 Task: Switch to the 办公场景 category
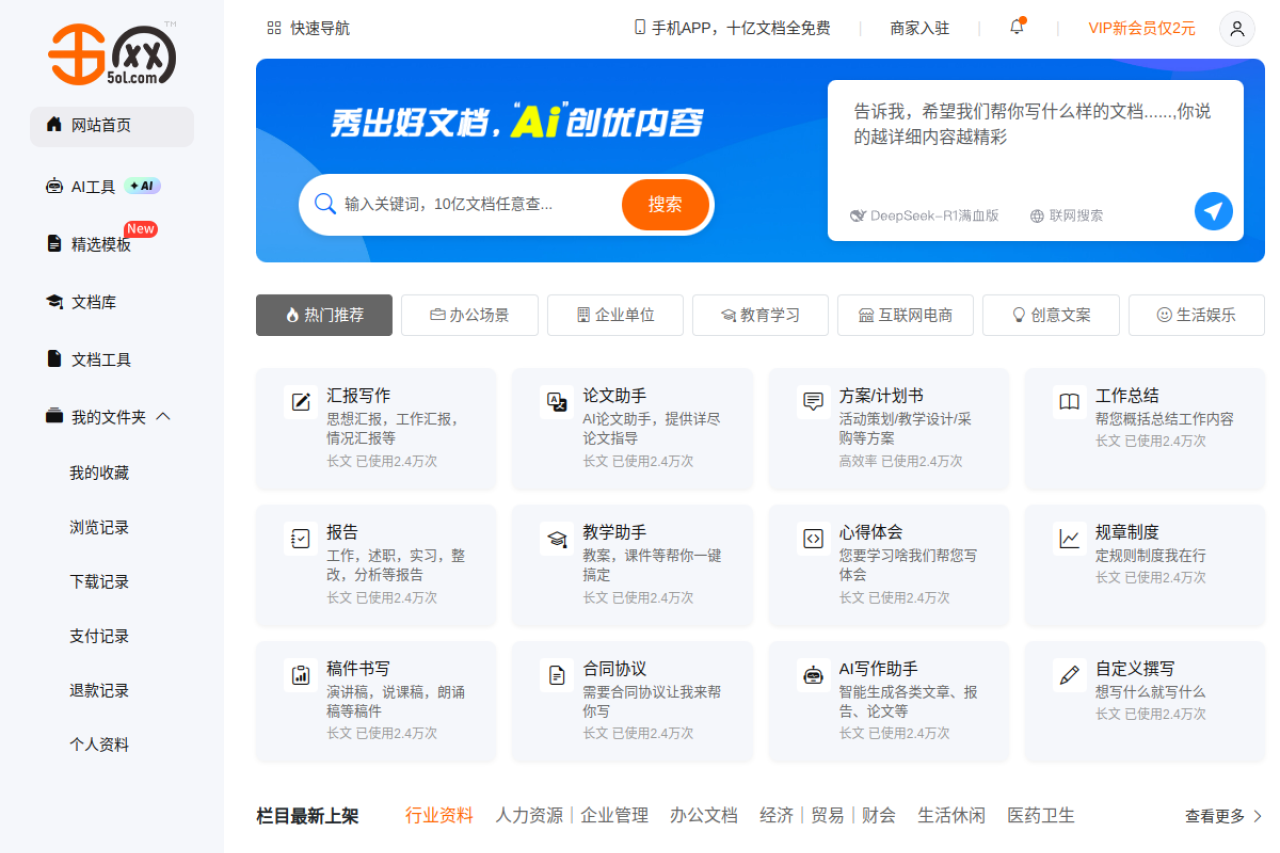tap(469, 315)
